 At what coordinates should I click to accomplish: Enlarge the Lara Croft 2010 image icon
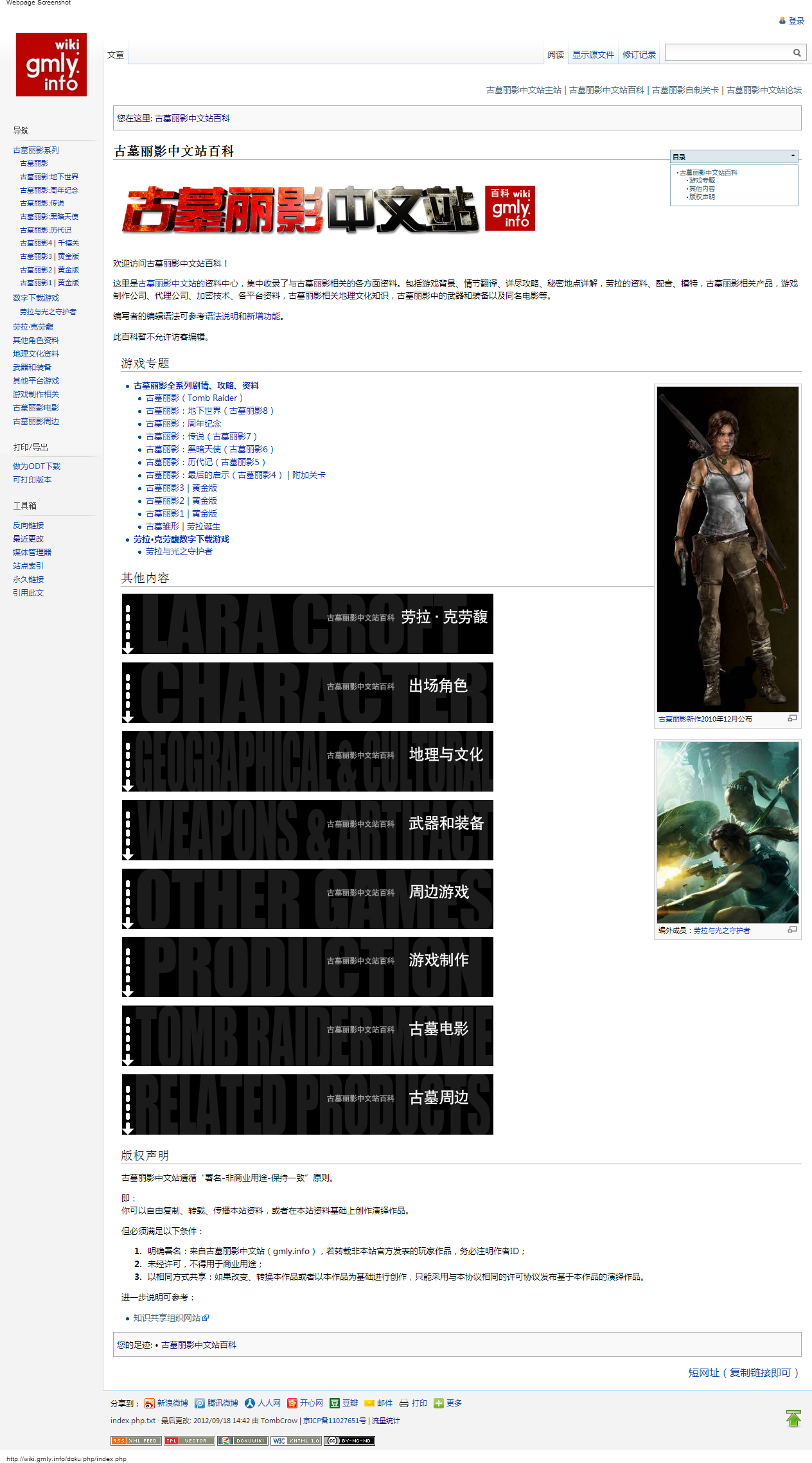point(793,718)
